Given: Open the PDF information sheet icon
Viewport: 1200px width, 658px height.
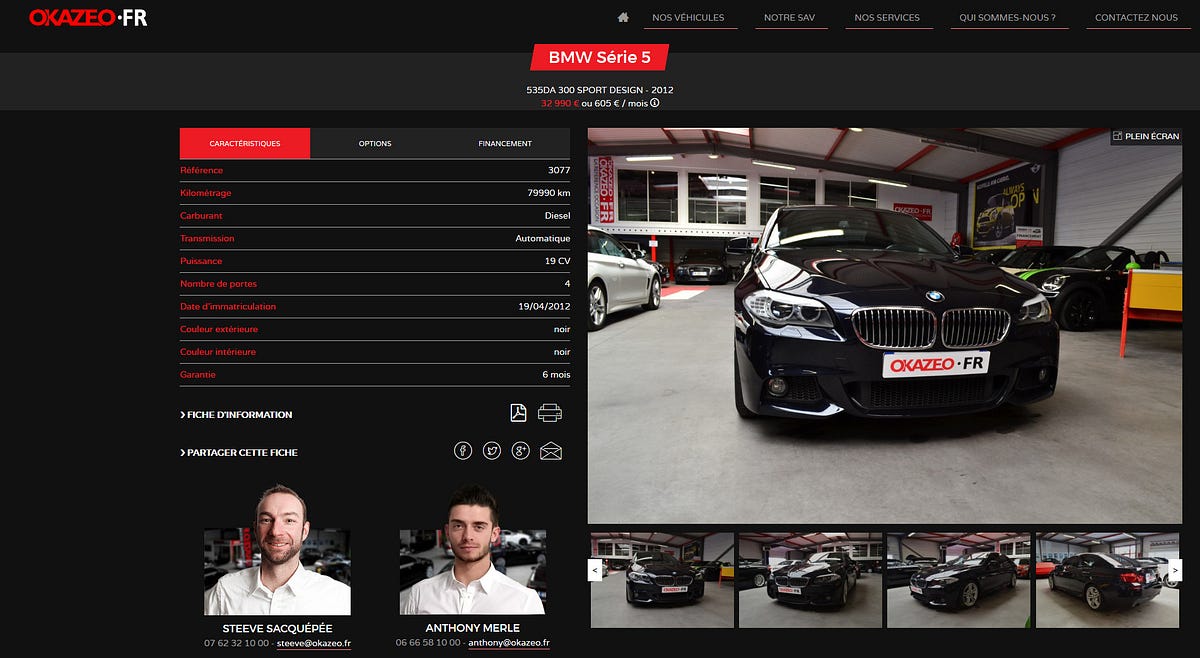Looking at the screenshot, I should click(518, 413).
